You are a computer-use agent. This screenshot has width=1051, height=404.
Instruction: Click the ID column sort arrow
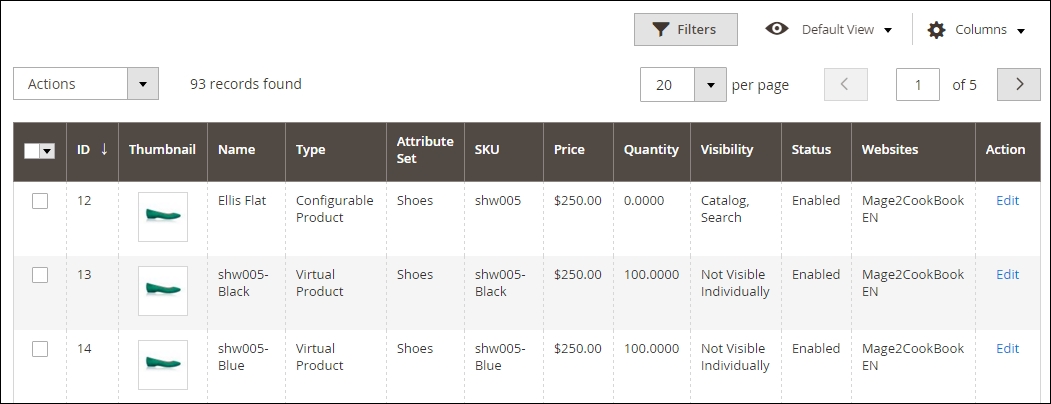[104, 150]
